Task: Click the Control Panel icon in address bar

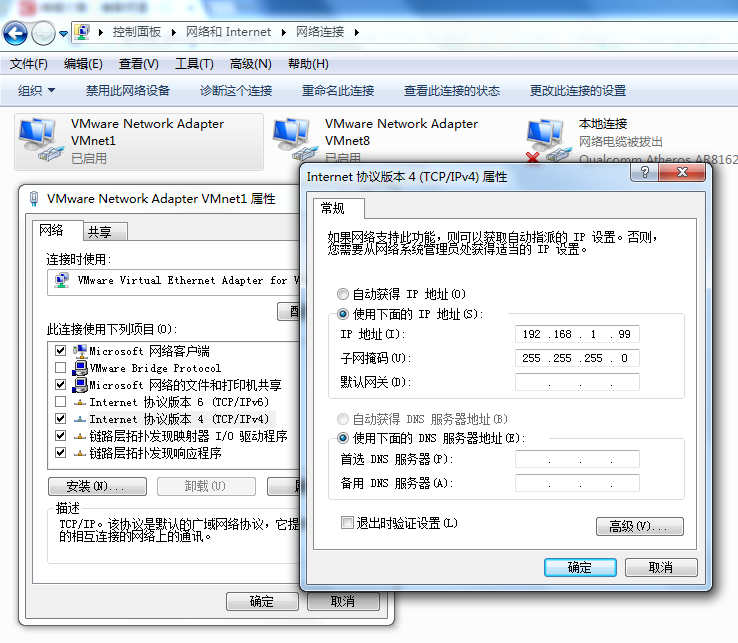Action: (x=82, y=32)
